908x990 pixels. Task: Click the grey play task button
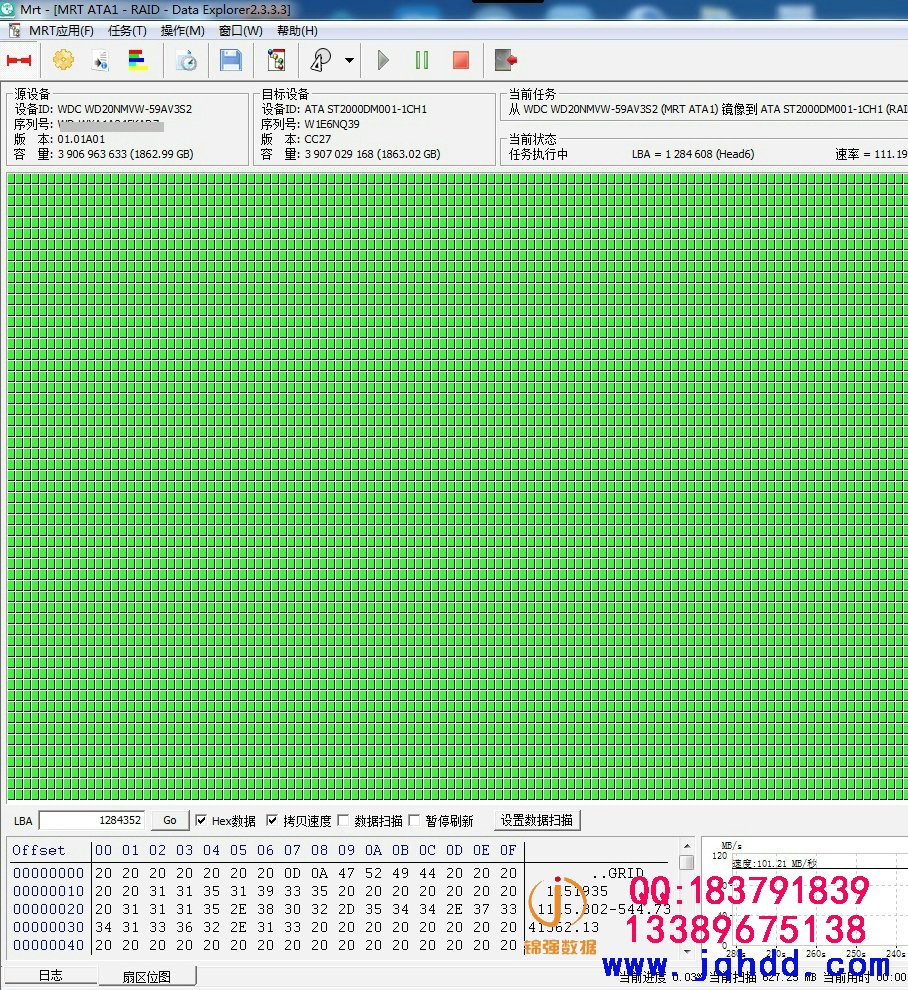point(383,60)
